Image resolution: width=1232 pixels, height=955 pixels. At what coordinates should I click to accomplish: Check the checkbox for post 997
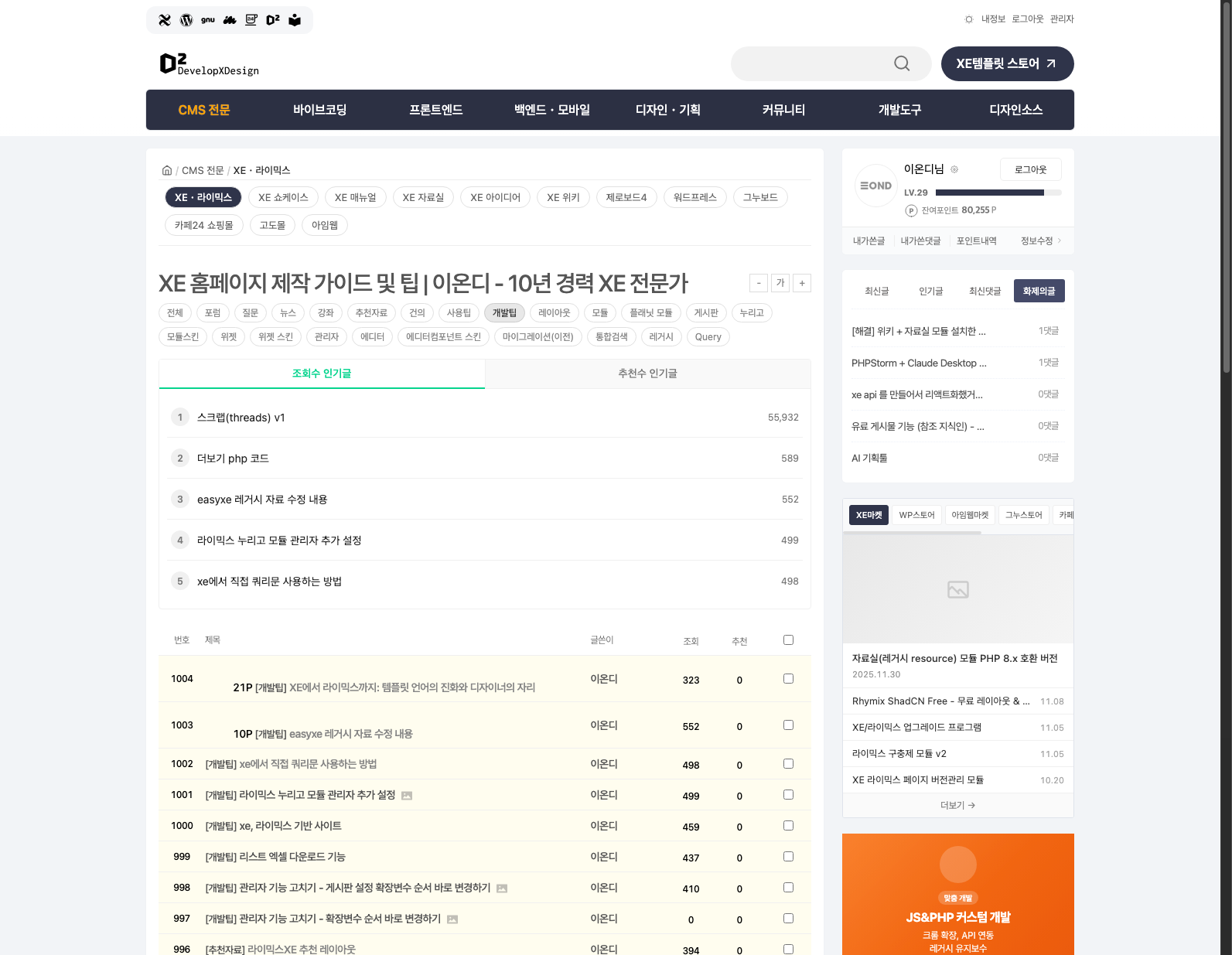click(788, 918)
